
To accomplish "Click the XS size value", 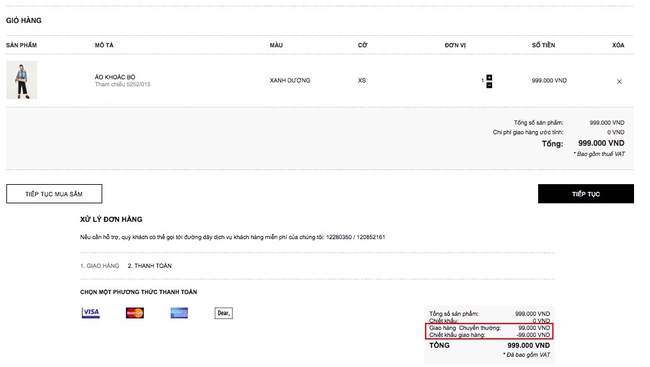I will click(x=362, y=80).
